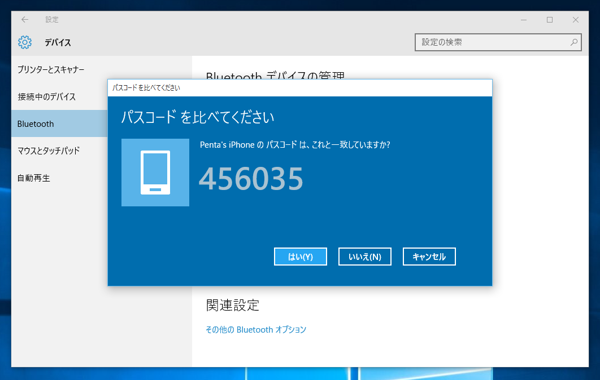Reject the passcode with いいえ(N)

coord(365,256)
